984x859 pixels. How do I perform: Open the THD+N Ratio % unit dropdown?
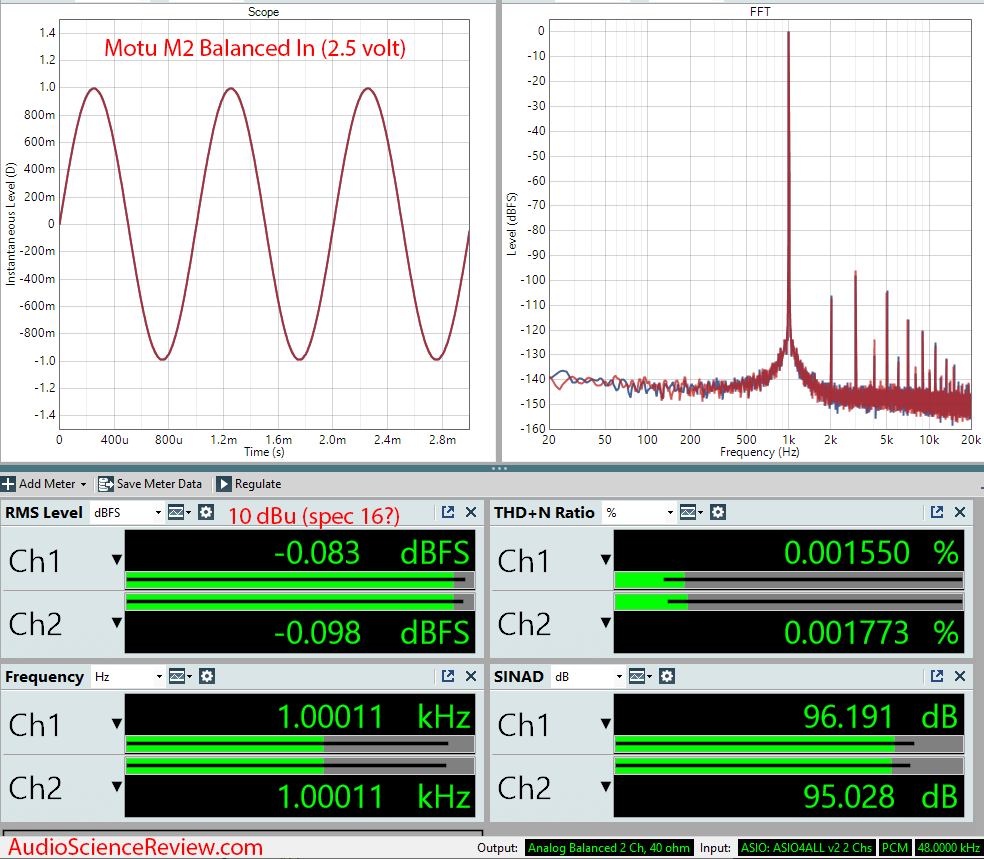(639, 513)
